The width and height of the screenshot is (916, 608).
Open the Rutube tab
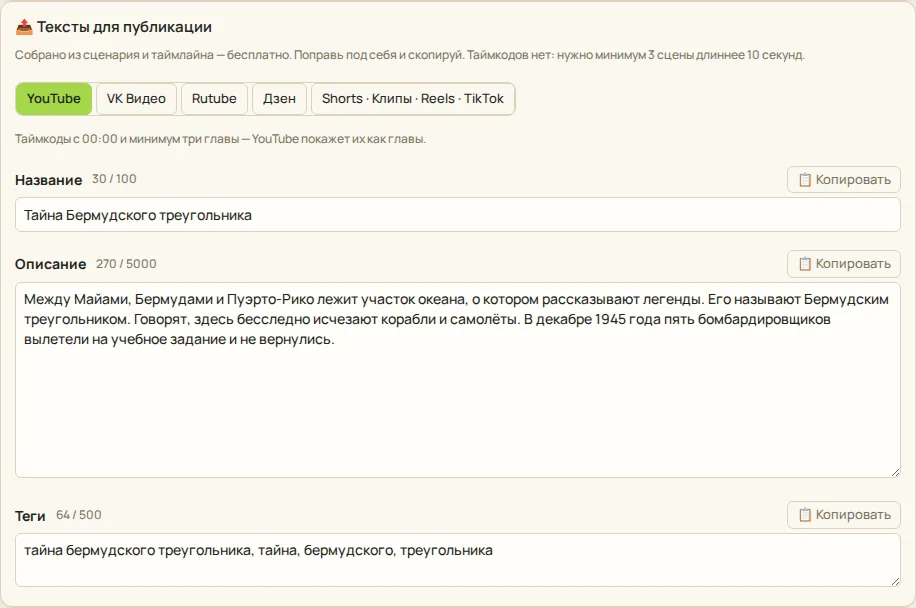(x=214, y=99)
